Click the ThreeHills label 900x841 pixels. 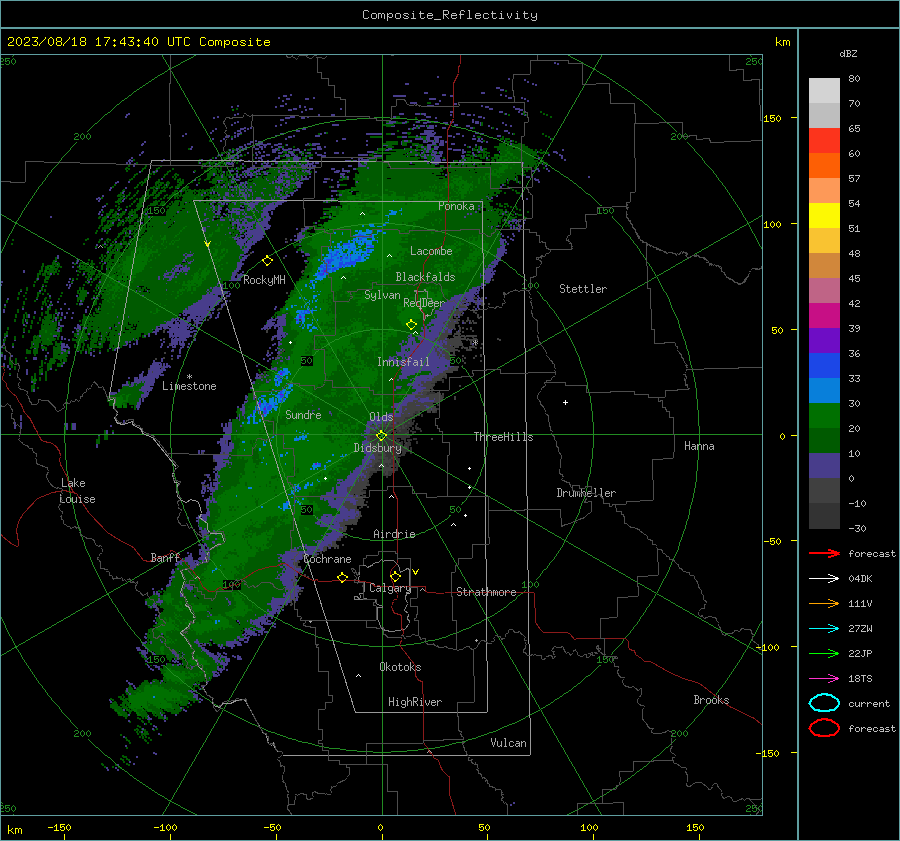[503, 437]
